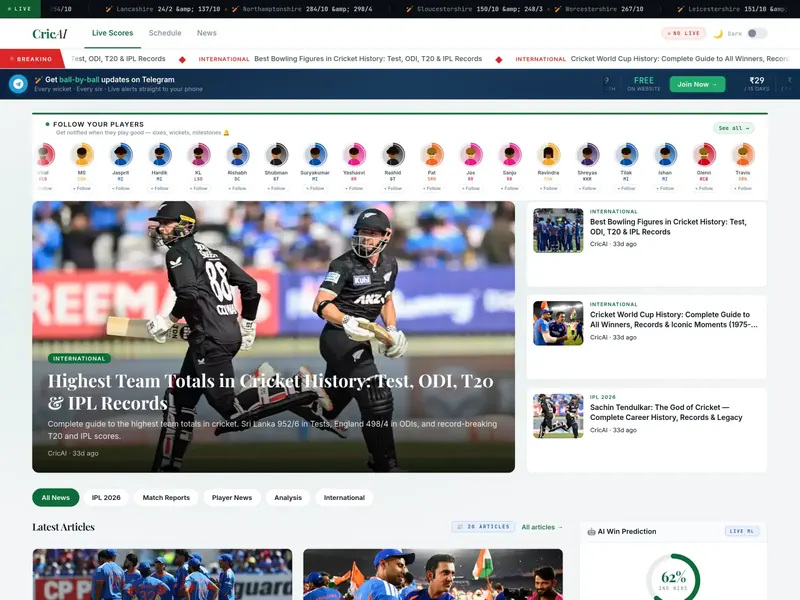Select Rashid's player avatar
This screenshot has height=600, width=800.
point(393,155)
